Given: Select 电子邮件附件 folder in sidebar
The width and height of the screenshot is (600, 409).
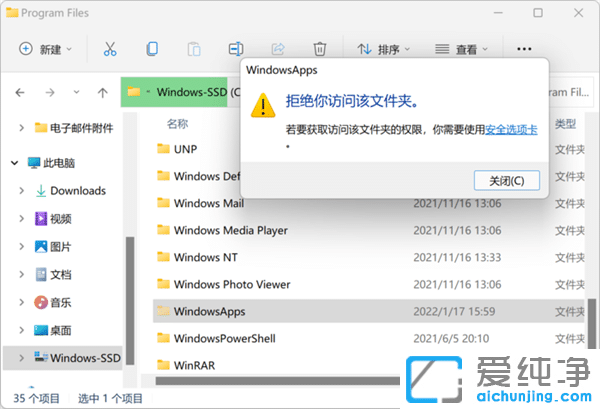Looking at the screenshot, I should (74, 128).
